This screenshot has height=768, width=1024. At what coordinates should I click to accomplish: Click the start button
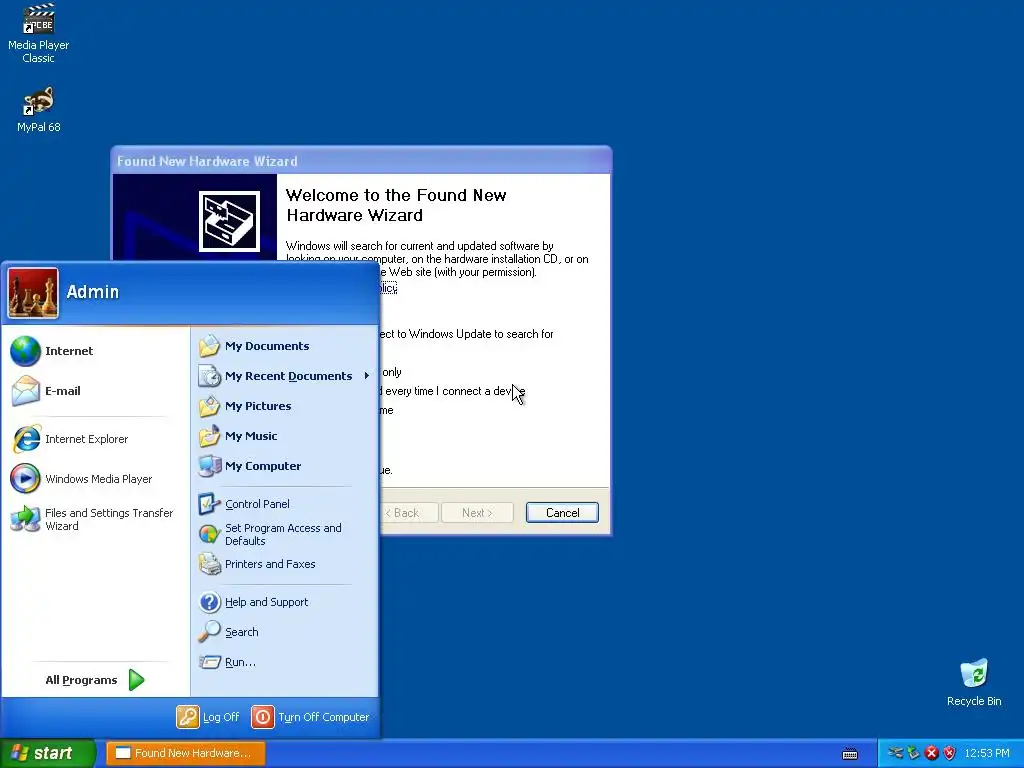pos(47,753)
